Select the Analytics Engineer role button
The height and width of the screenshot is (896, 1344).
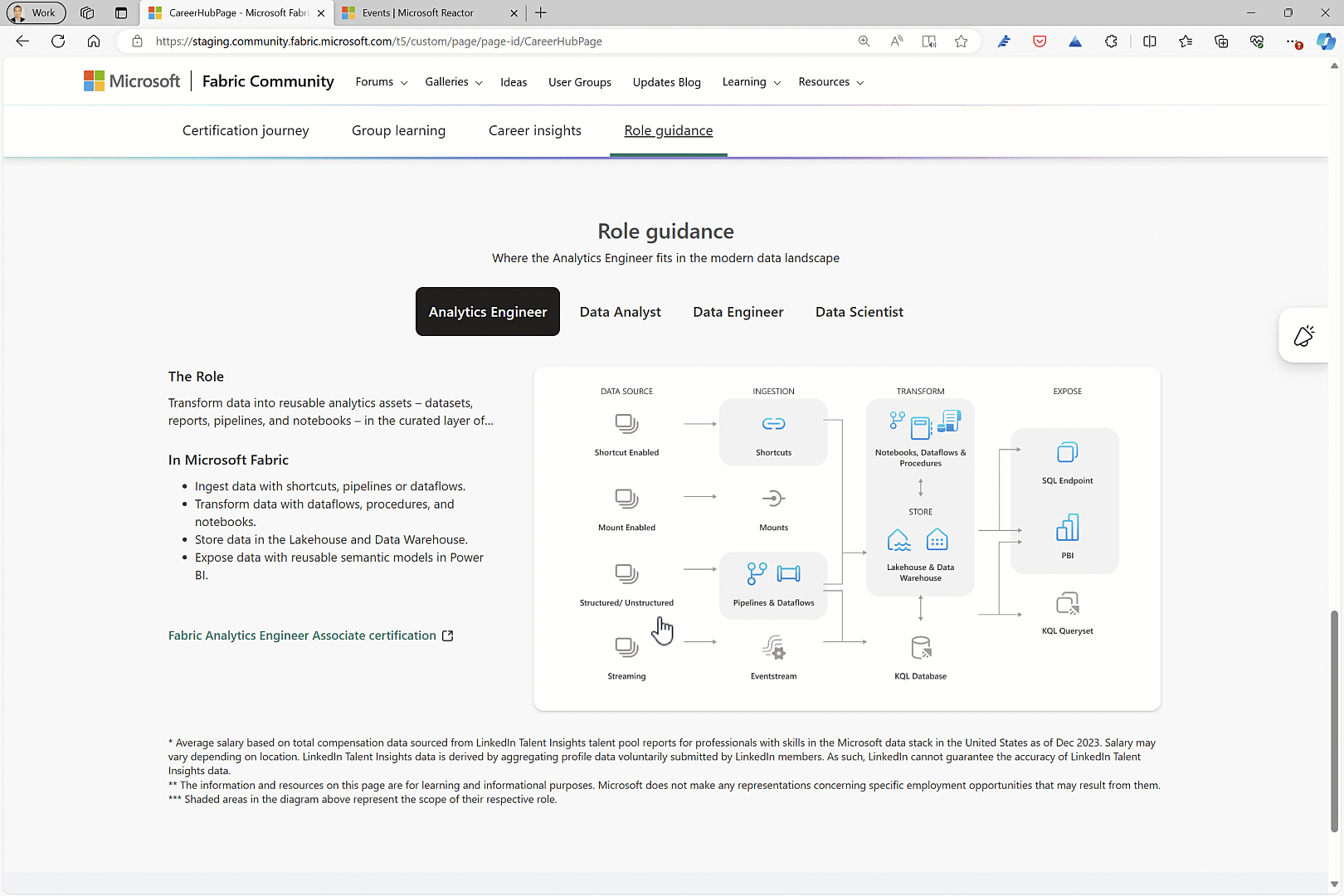pos(488,312)
